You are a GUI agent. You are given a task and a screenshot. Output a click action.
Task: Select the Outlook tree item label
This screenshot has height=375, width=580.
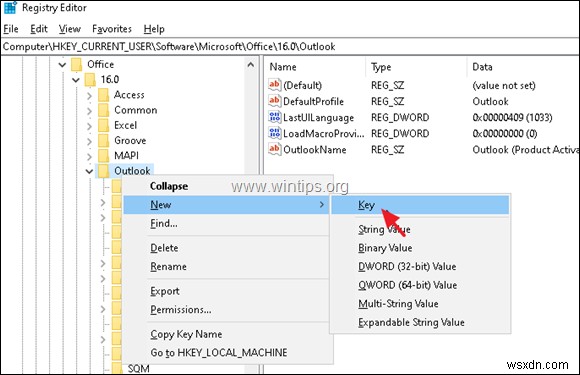132,171
